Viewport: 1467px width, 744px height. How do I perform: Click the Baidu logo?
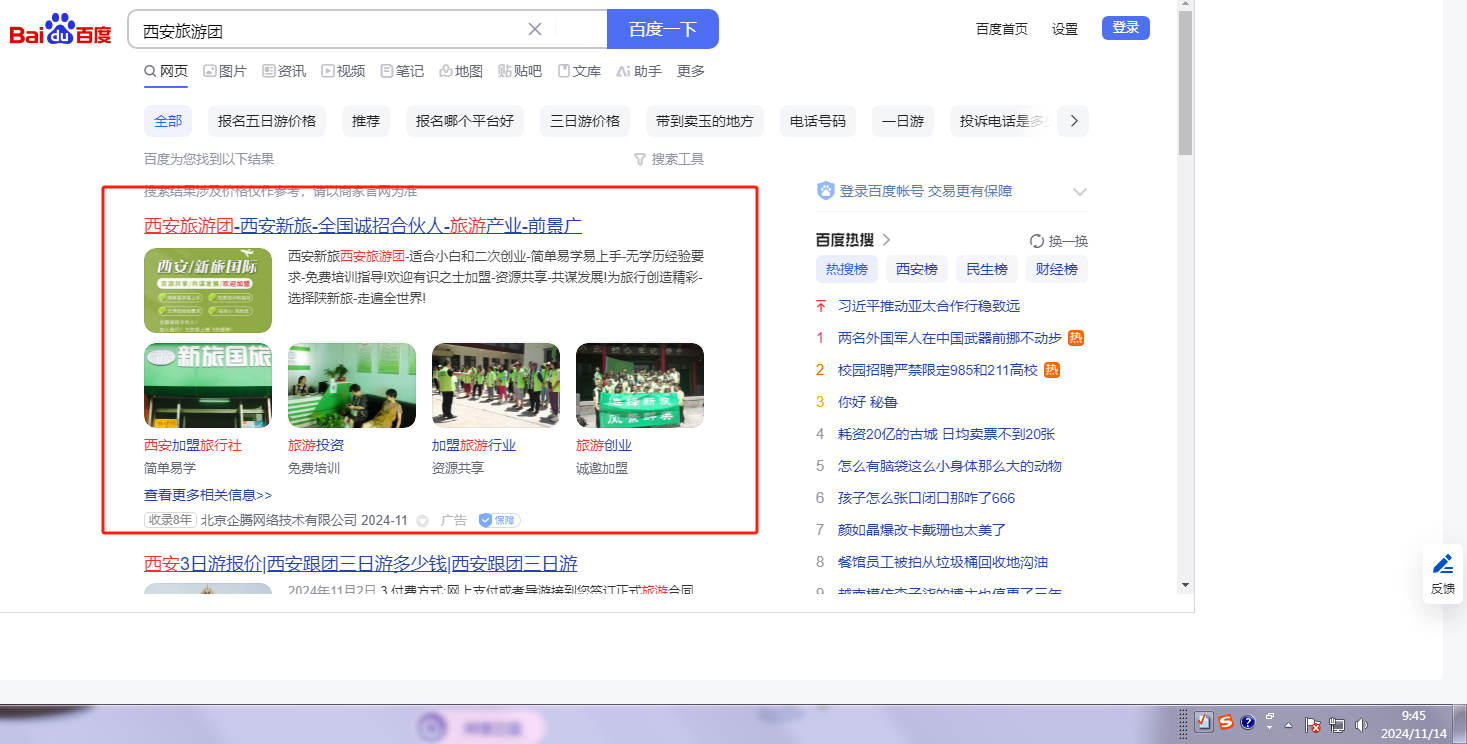[61, 30]
